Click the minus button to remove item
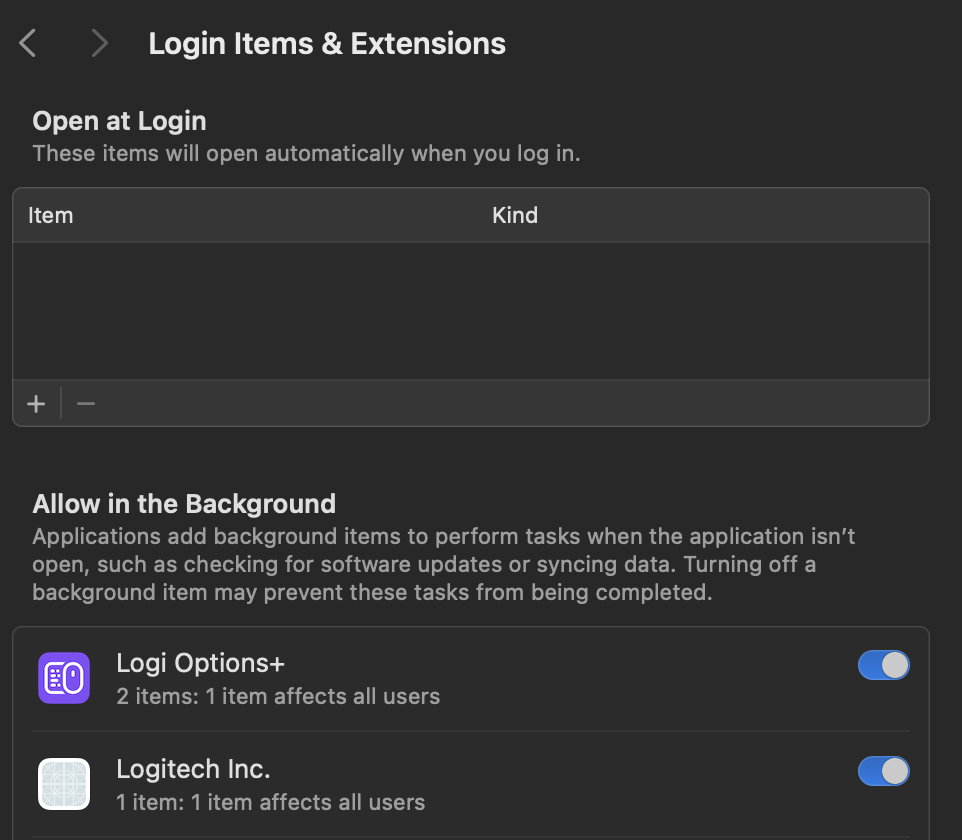This screenshot has width=962, height=840. 86,404
